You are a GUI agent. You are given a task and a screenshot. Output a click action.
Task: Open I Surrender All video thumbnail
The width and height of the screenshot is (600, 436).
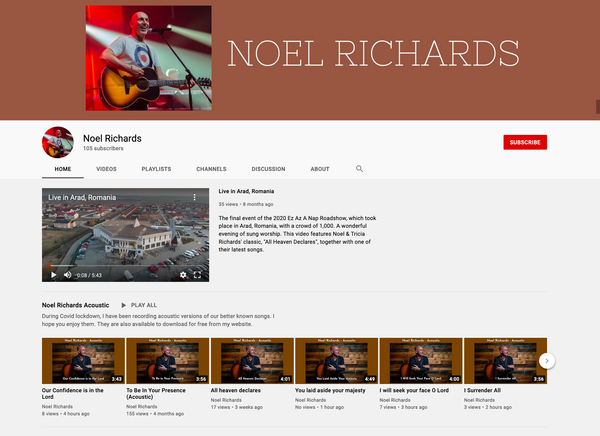click(505, 361)
